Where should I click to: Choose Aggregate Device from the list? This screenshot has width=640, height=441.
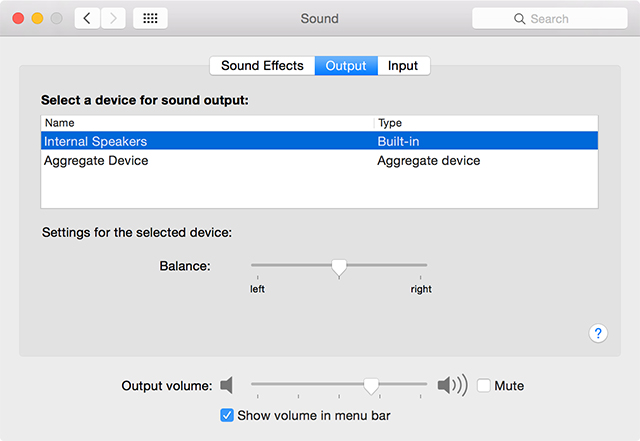point(96,160)
